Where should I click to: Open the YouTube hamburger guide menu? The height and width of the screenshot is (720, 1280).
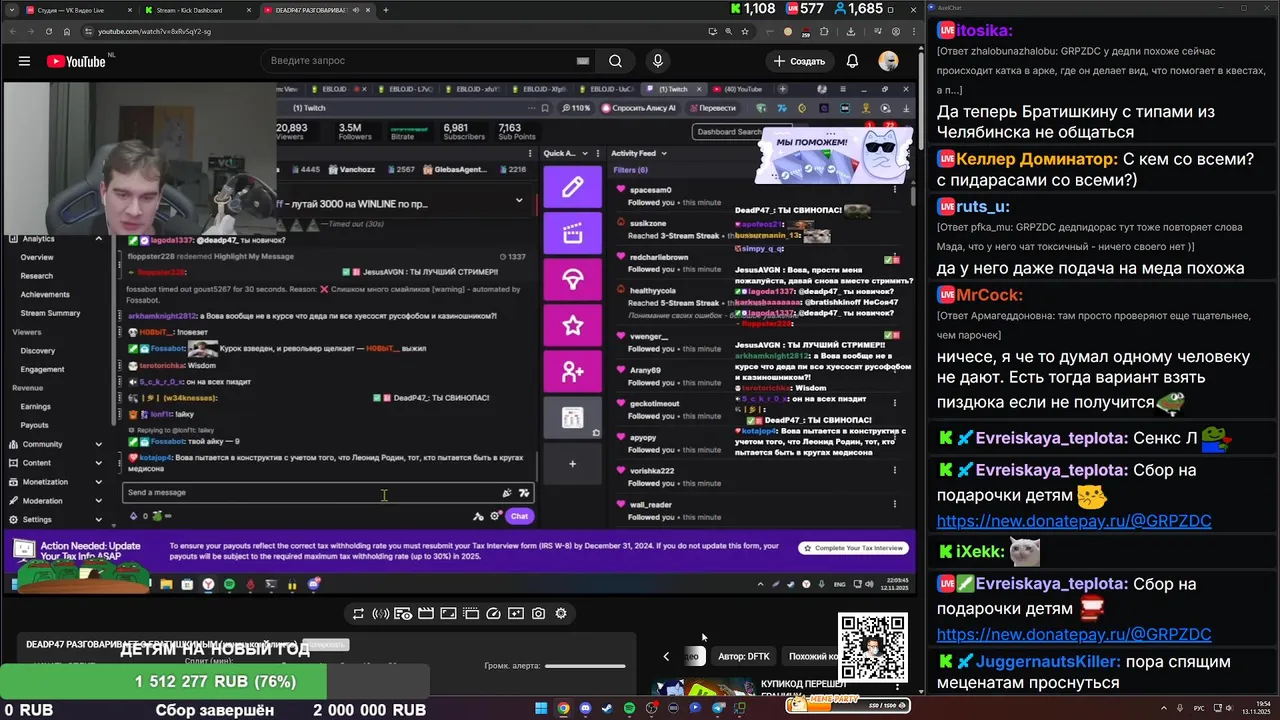tap(24, 61)
